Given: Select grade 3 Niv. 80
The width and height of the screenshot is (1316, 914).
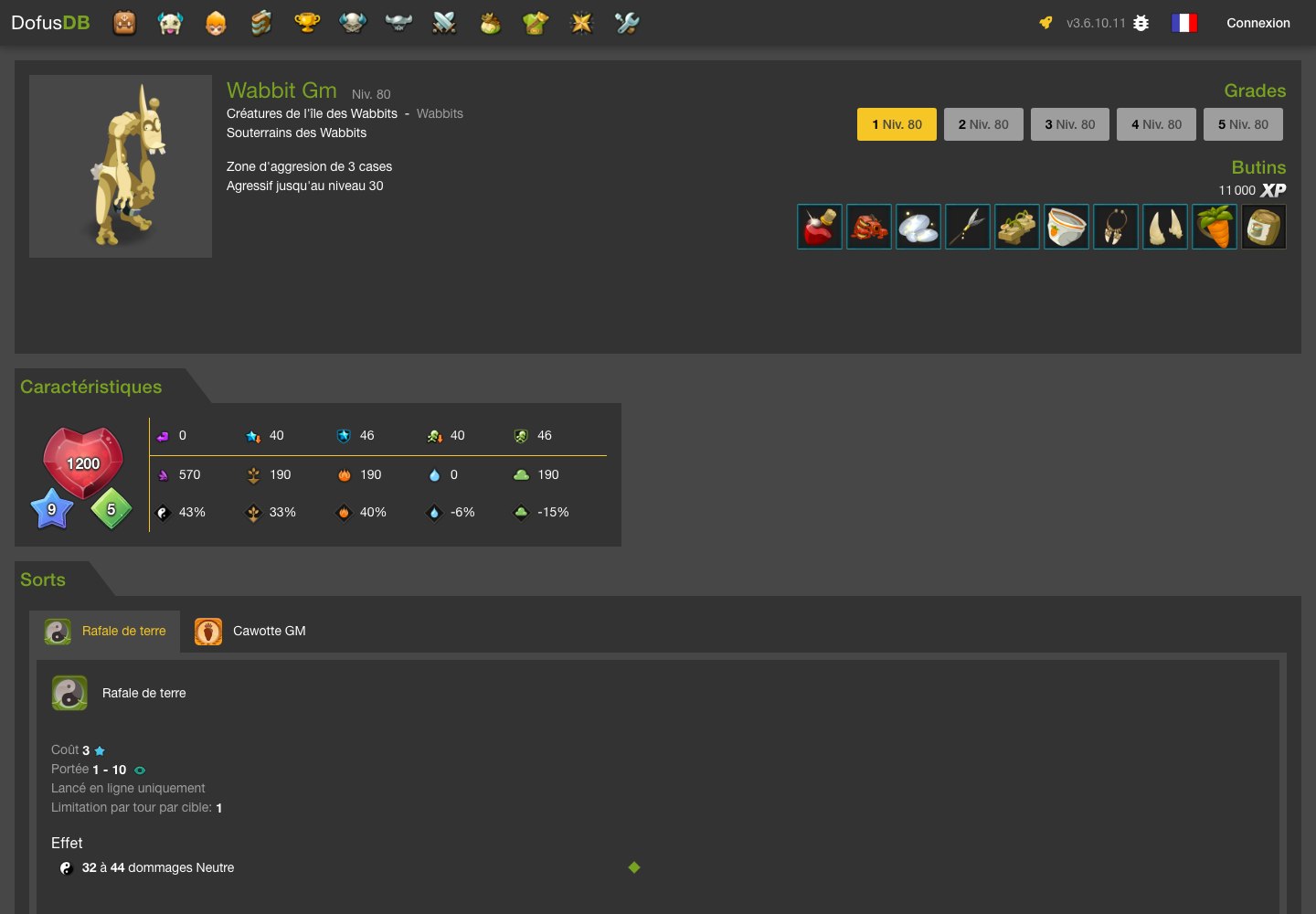Looking at the screenshot, I should pyautogui.click(x=1070, y=124).
